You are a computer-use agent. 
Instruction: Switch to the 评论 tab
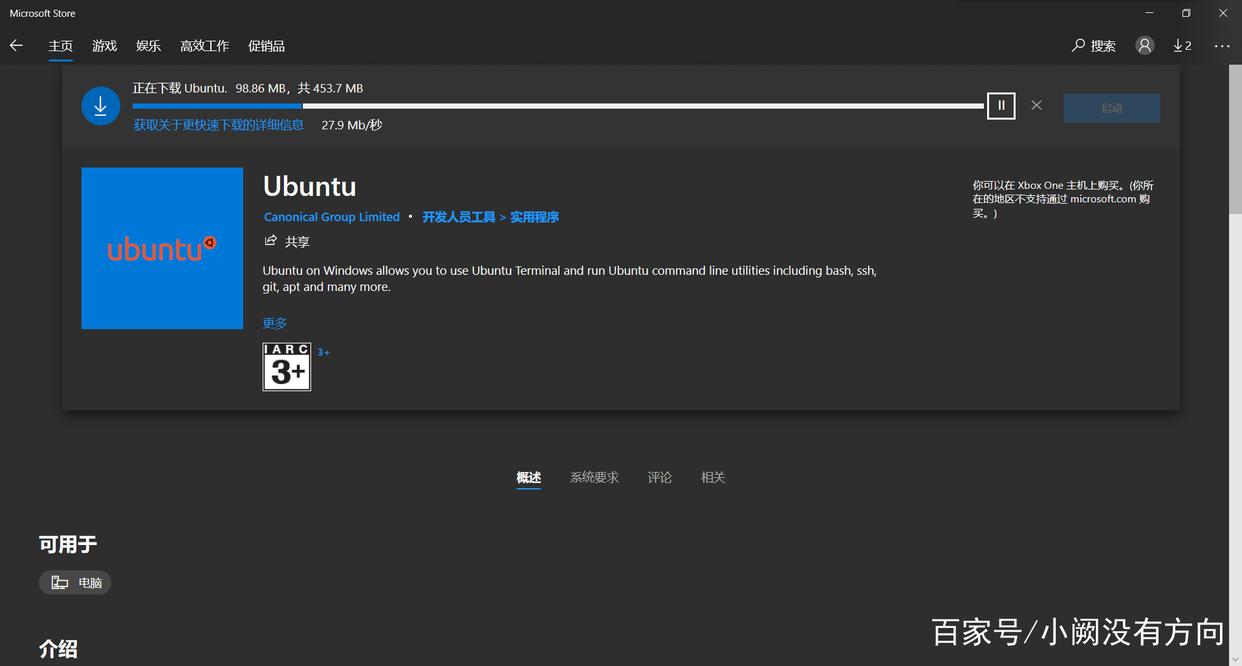click(660, 478)
